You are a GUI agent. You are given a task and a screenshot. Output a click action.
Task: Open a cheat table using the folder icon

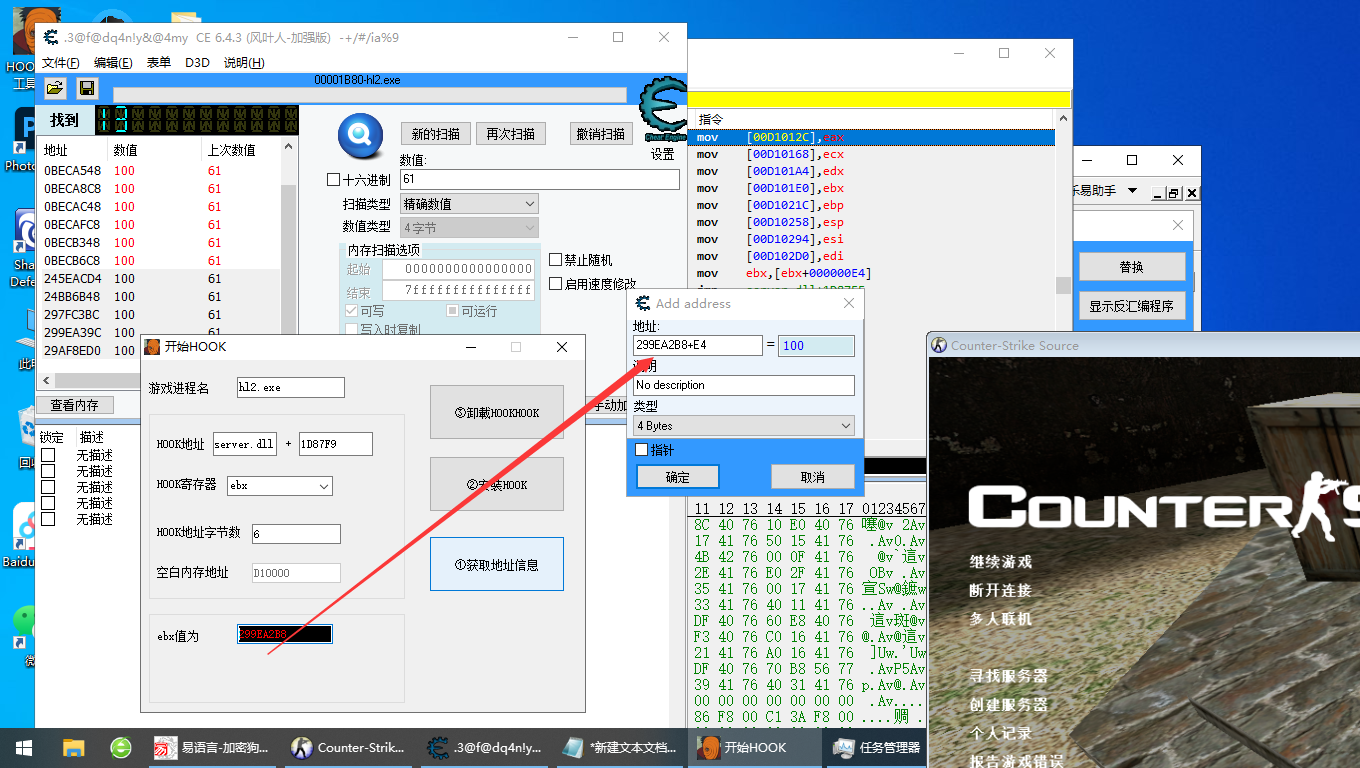tap(55, 88)
